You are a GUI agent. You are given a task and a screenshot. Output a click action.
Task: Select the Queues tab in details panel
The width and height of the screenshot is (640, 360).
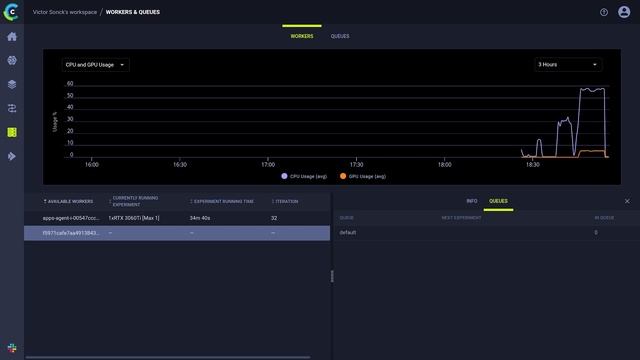[x=498, y=201]
